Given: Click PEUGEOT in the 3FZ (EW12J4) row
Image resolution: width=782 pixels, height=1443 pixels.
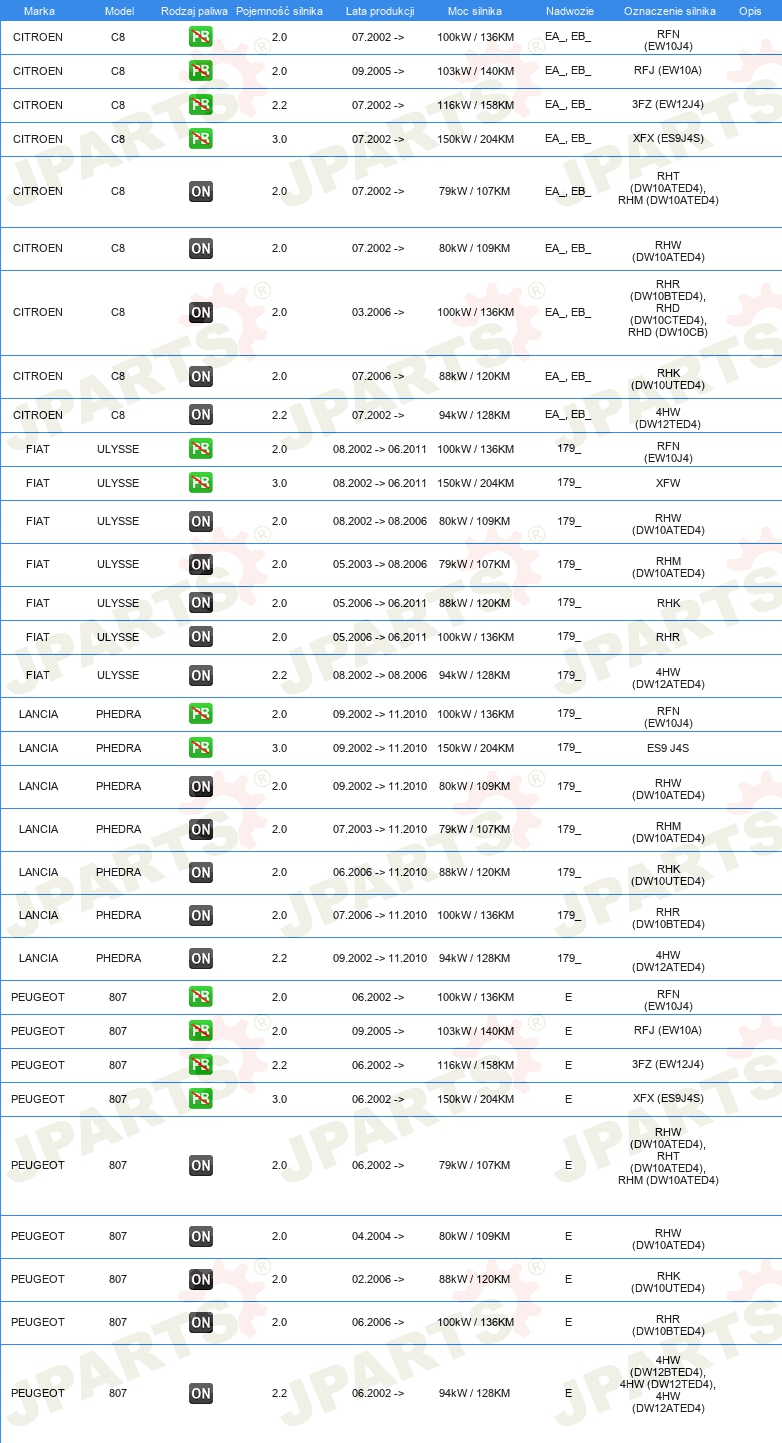Looking at the screenshot, I should [x=38, y=1066].
